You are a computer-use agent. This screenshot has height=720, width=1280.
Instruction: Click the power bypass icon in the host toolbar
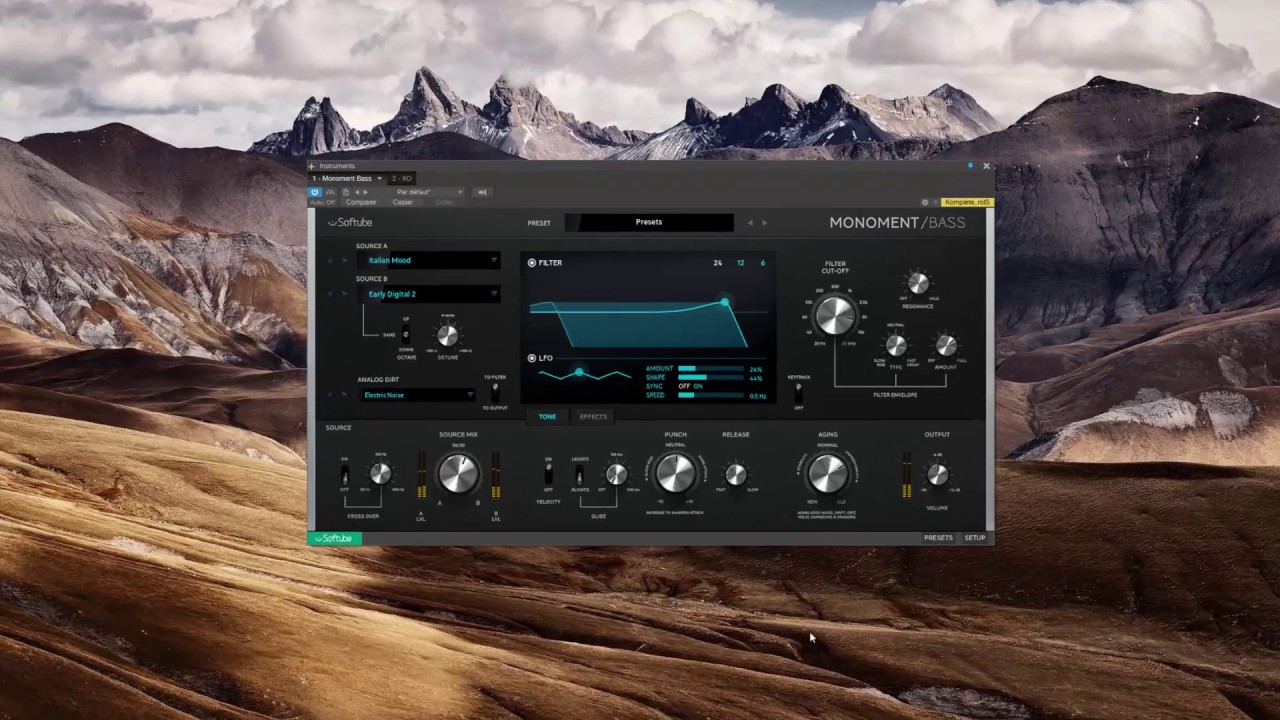(314, 192)
